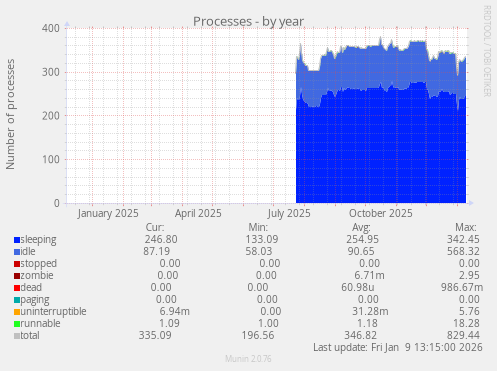497x371 pixels.
Task: Click the idle legend color swatch
Action: tap(17, 252)
